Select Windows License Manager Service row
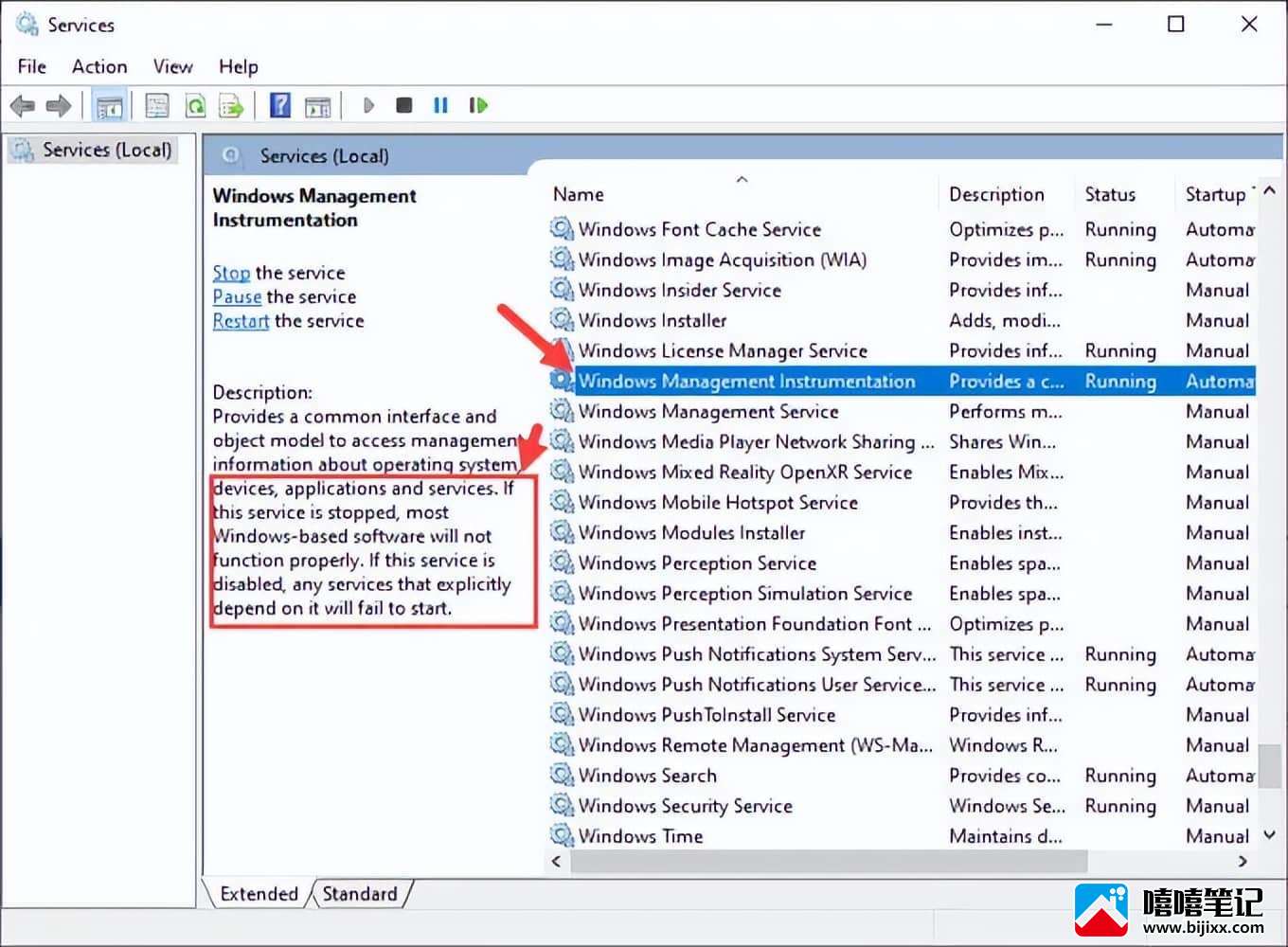 (902, 350)
